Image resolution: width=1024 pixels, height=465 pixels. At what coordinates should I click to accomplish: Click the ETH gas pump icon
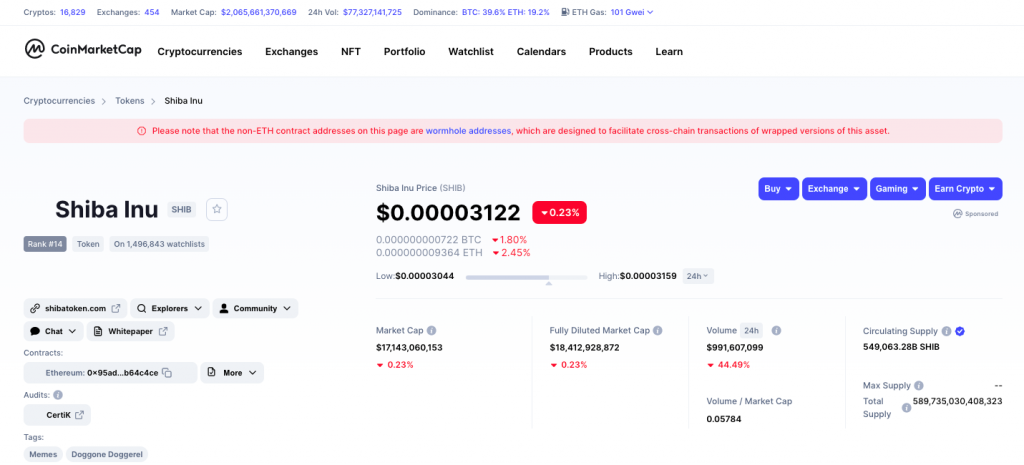(x=566, y=12)
